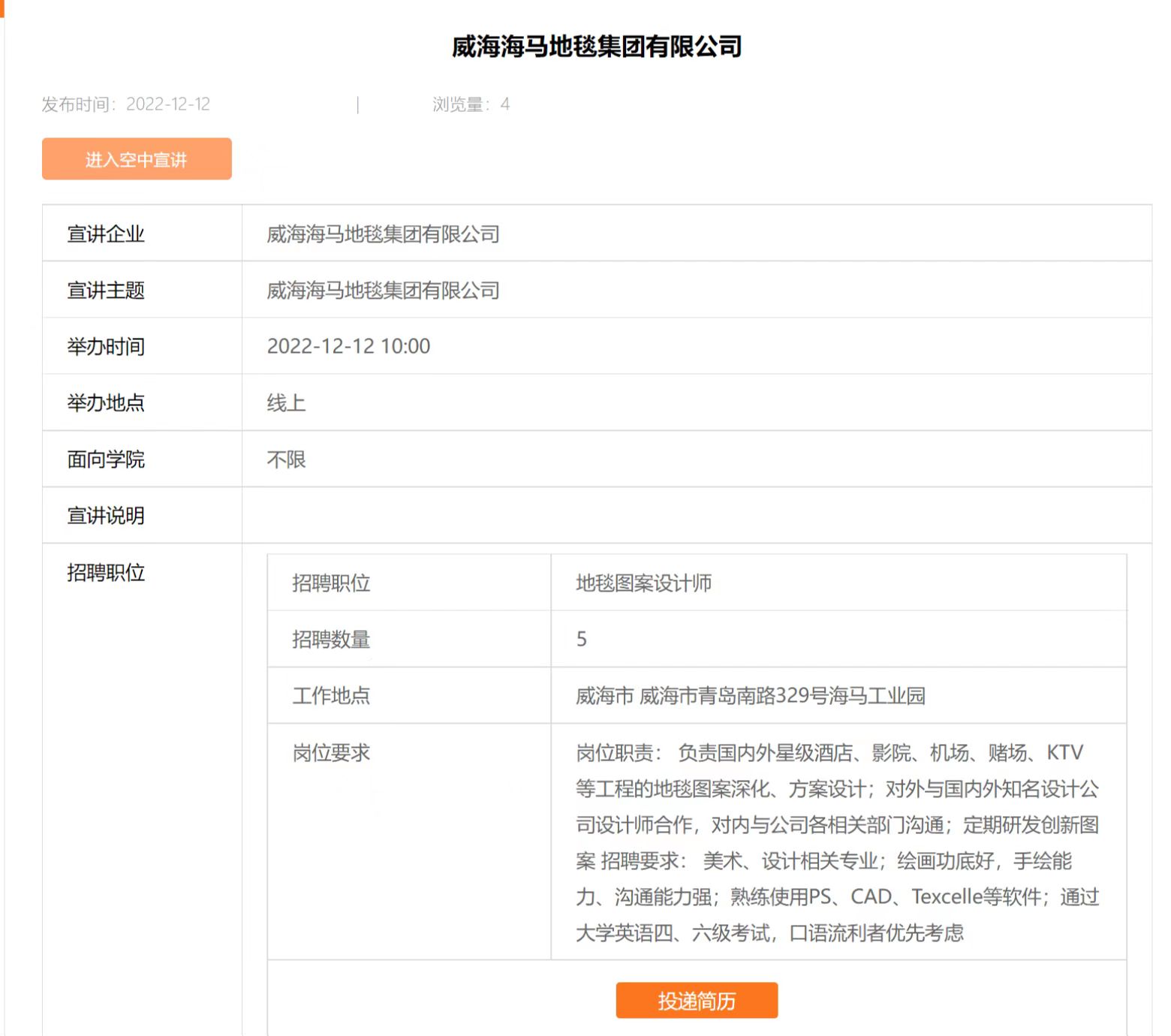The image size is (1171, 1036).
Task: Click the 岗位要求 label
Action: point(331,753)
